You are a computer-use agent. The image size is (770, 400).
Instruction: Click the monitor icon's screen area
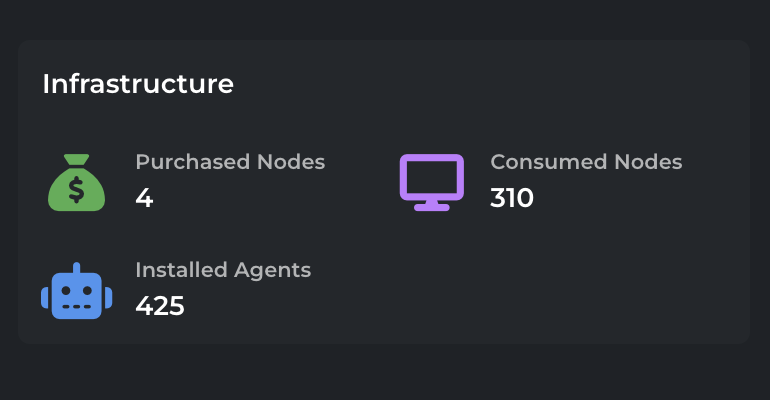431,177
